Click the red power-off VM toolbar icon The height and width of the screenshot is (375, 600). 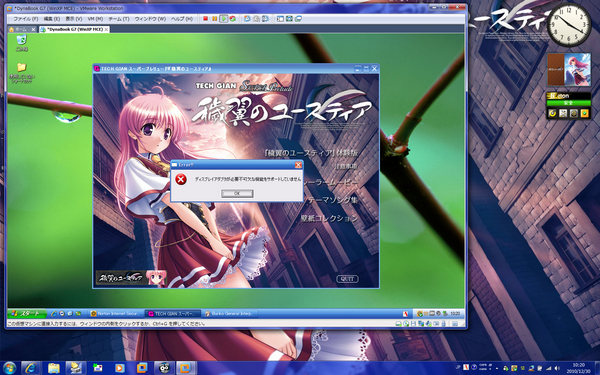(x=205, y=19)
